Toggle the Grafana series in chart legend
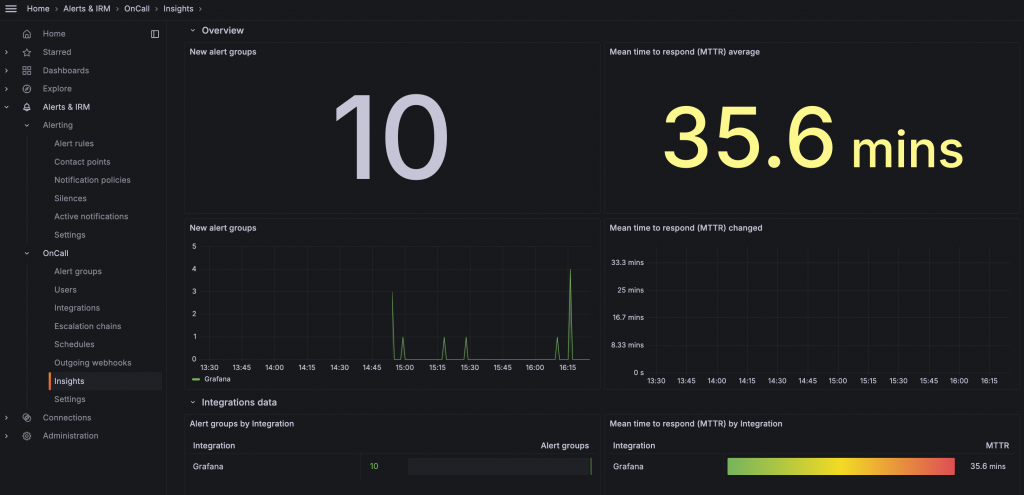 (212, 379)
